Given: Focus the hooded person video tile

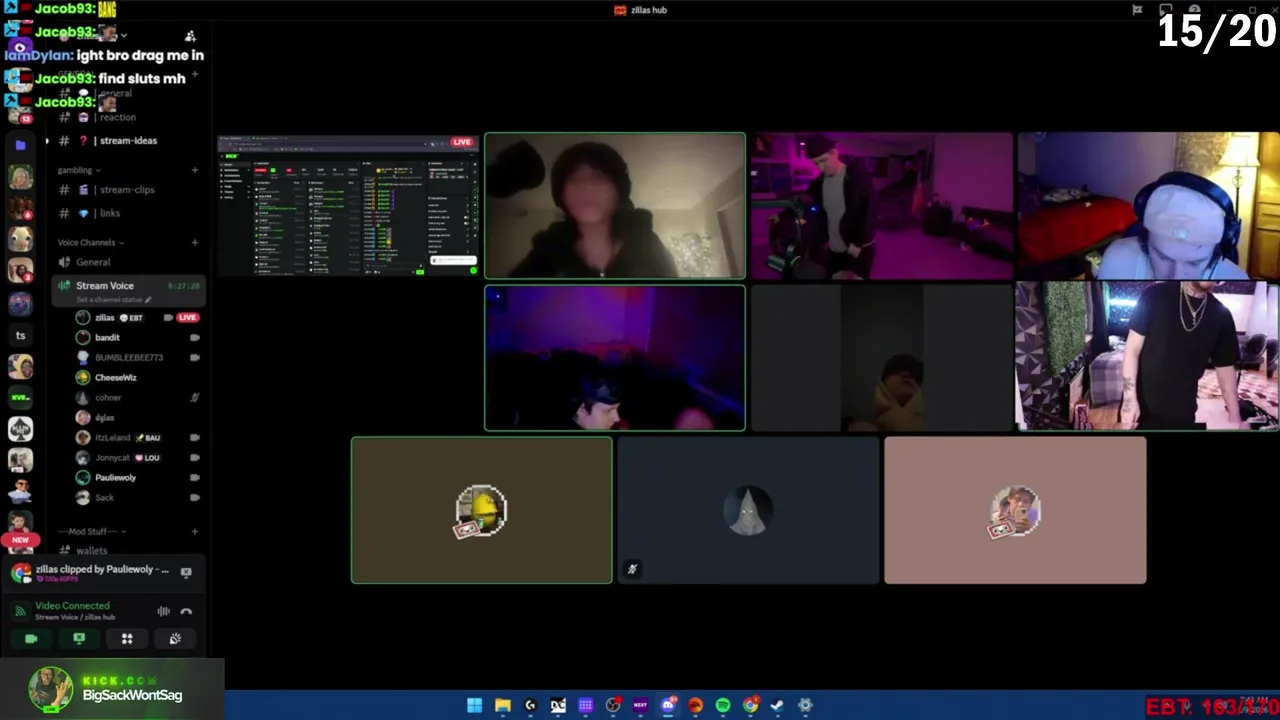Looking at the screenshot, I should pos(615,205).
